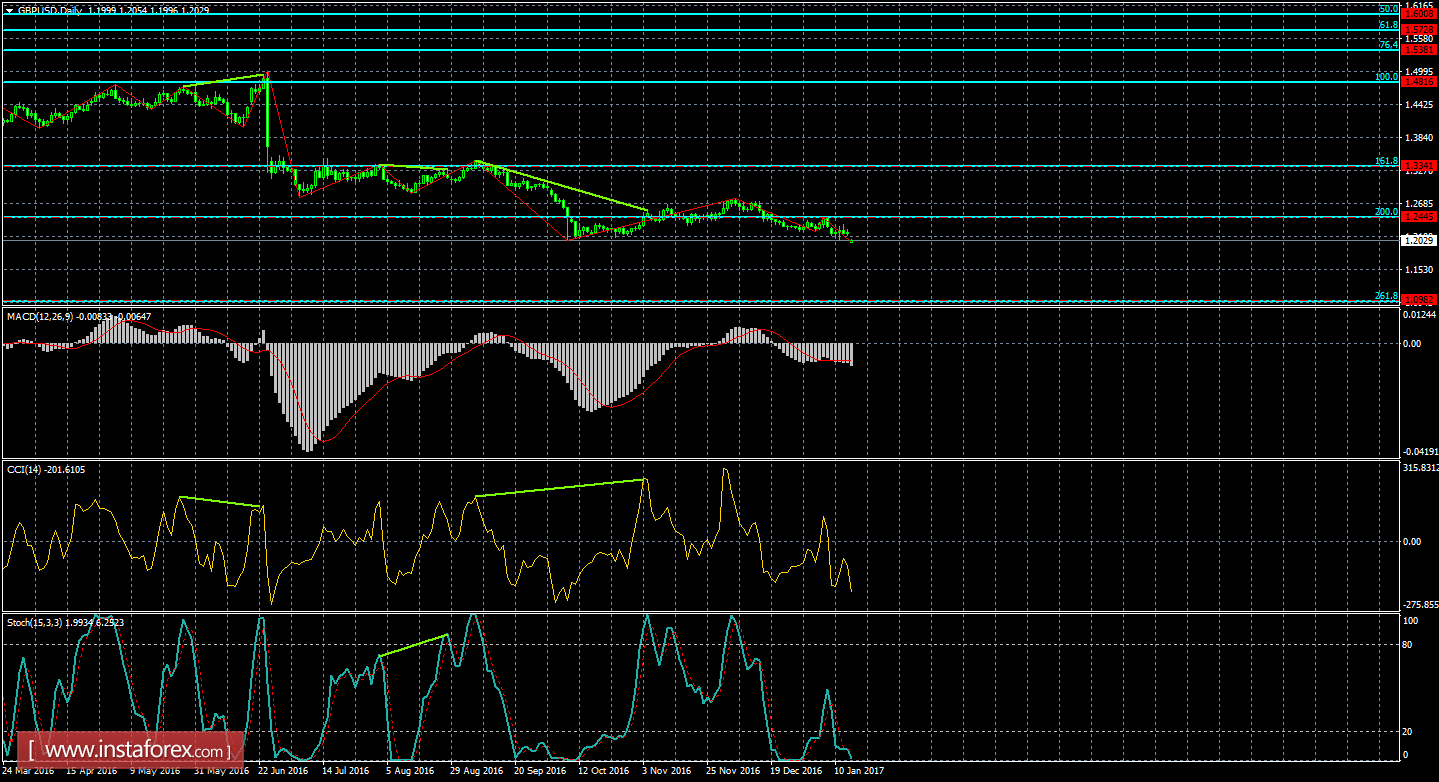Click the 1.2445 Fibonacci price tag

click(x=1419, y=216)
